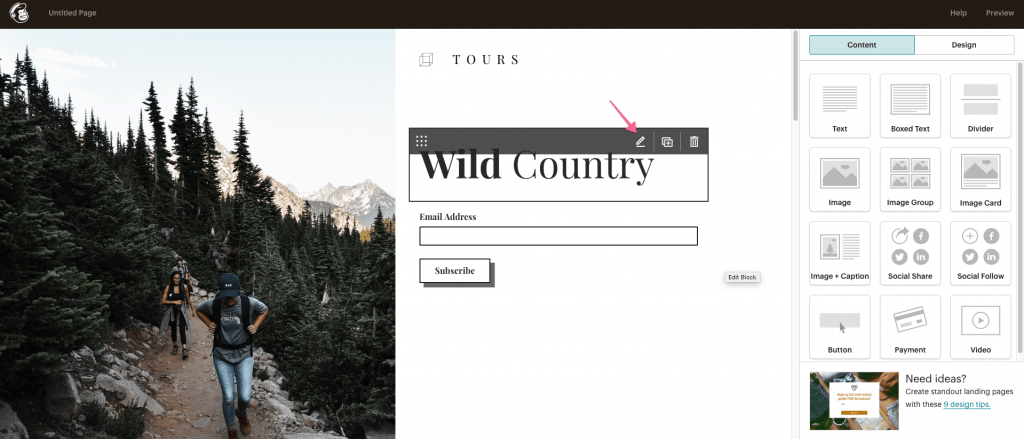Select the Image Group block

tap(910, 179)
